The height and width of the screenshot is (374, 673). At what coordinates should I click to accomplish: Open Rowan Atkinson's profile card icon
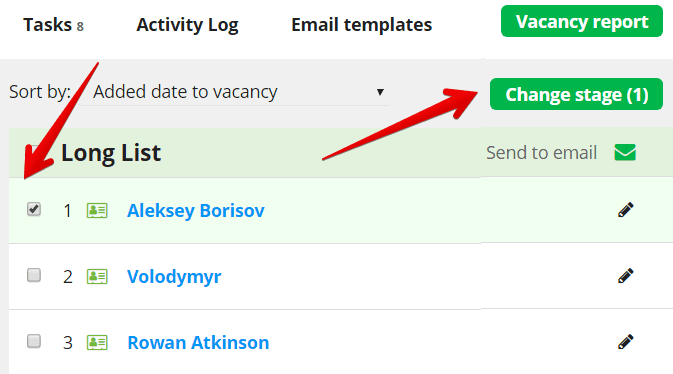[x=97, y=343]
